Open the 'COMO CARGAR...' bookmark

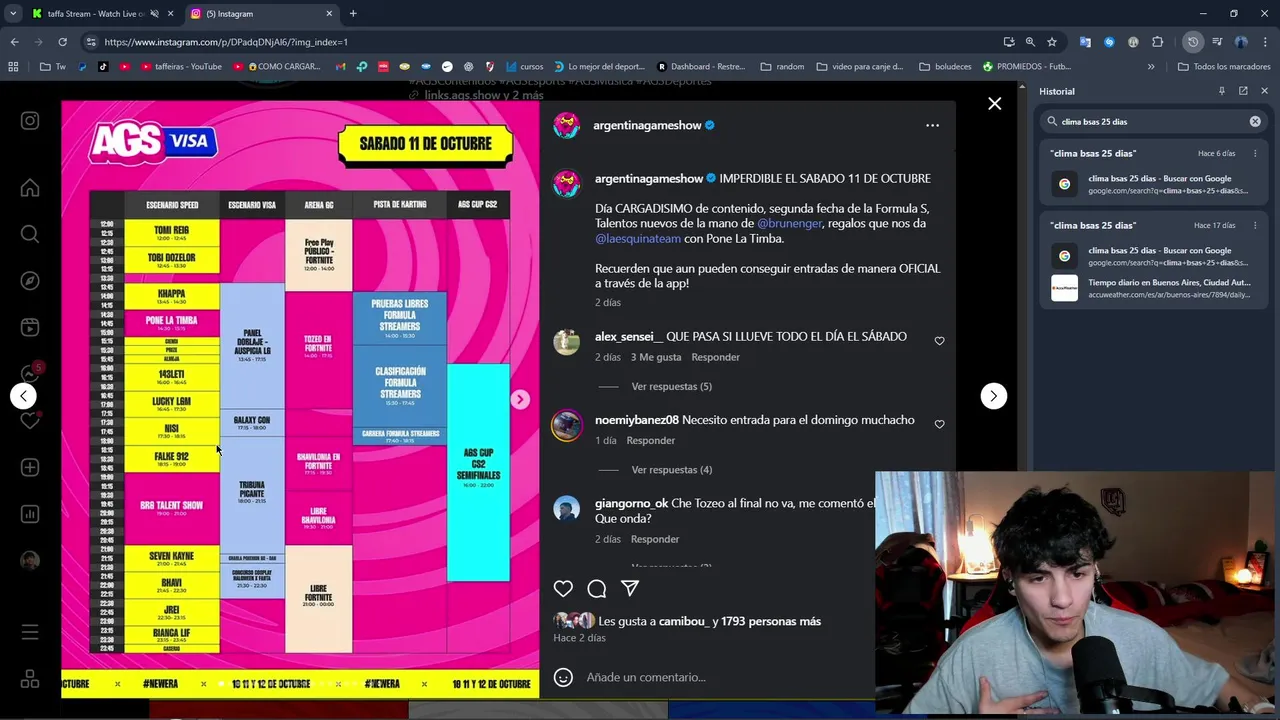click(277, 67)
